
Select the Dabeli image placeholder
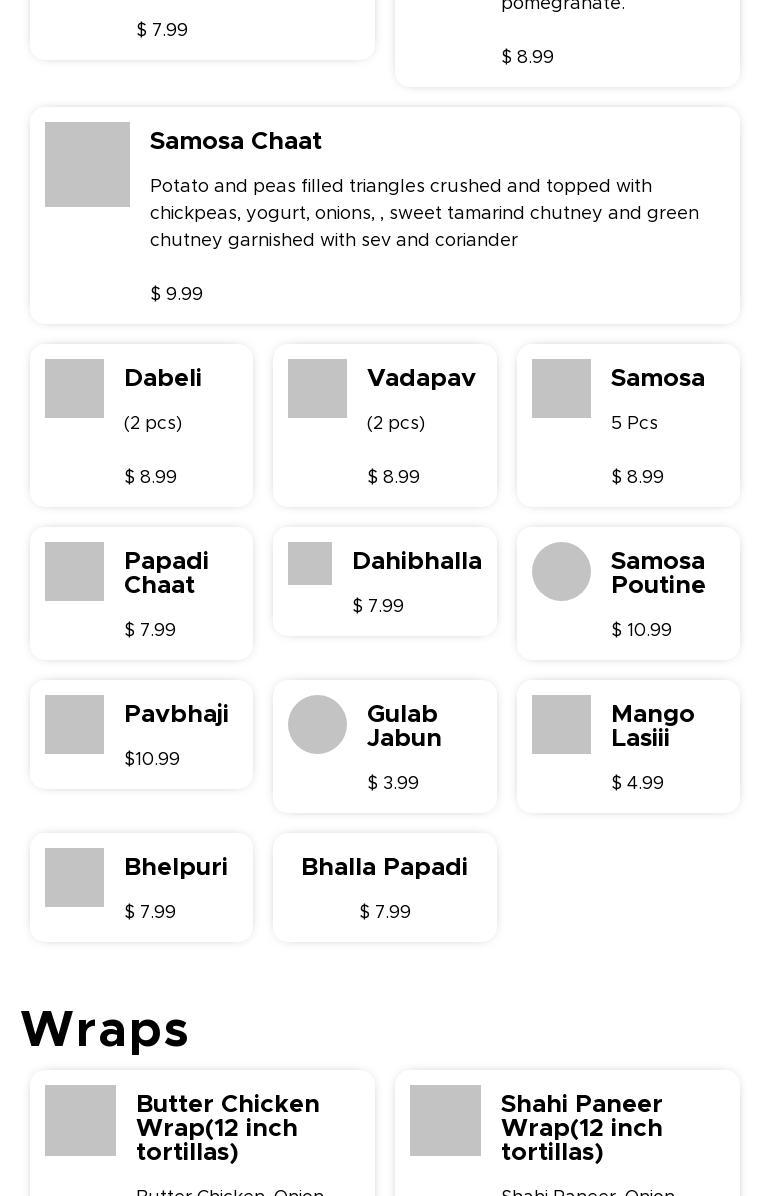pyautogui.click(x=74, y=388)
